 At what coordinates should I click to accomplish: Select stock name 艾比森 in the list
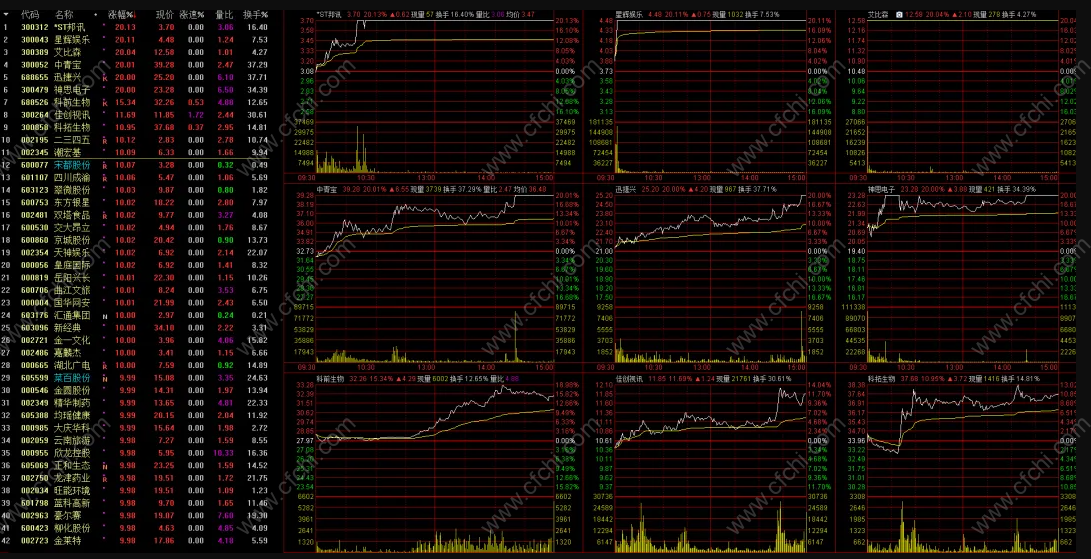pos(68,52)
